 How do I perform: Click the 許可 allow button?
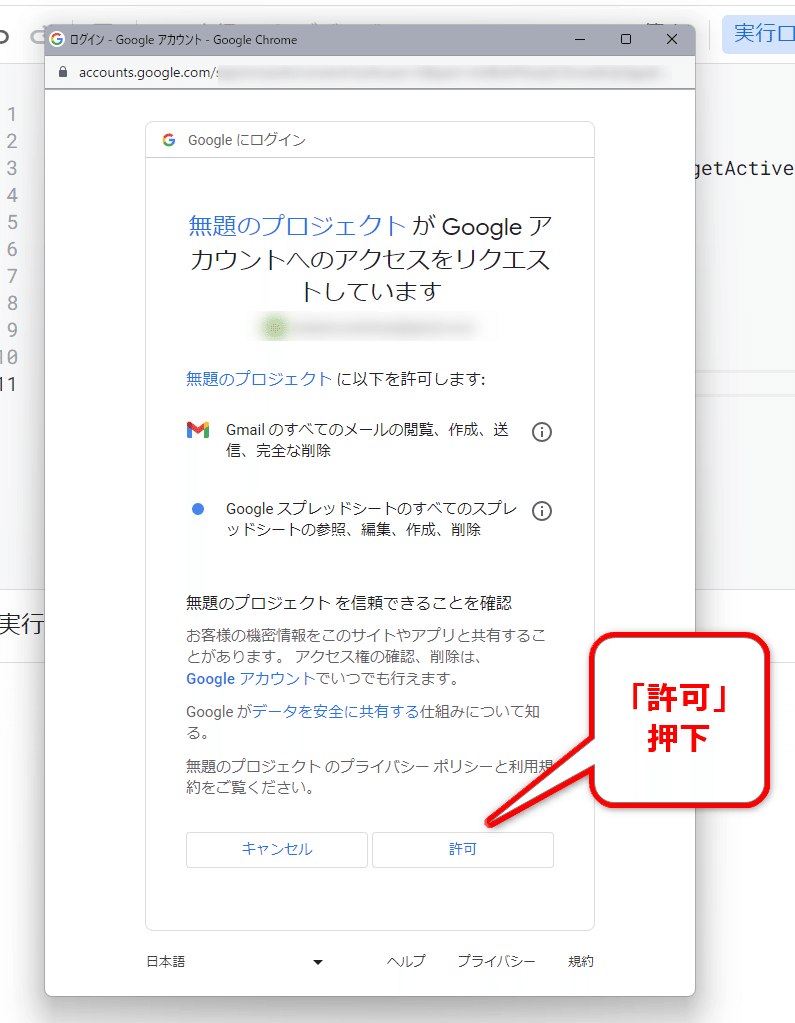click(462, 849)
